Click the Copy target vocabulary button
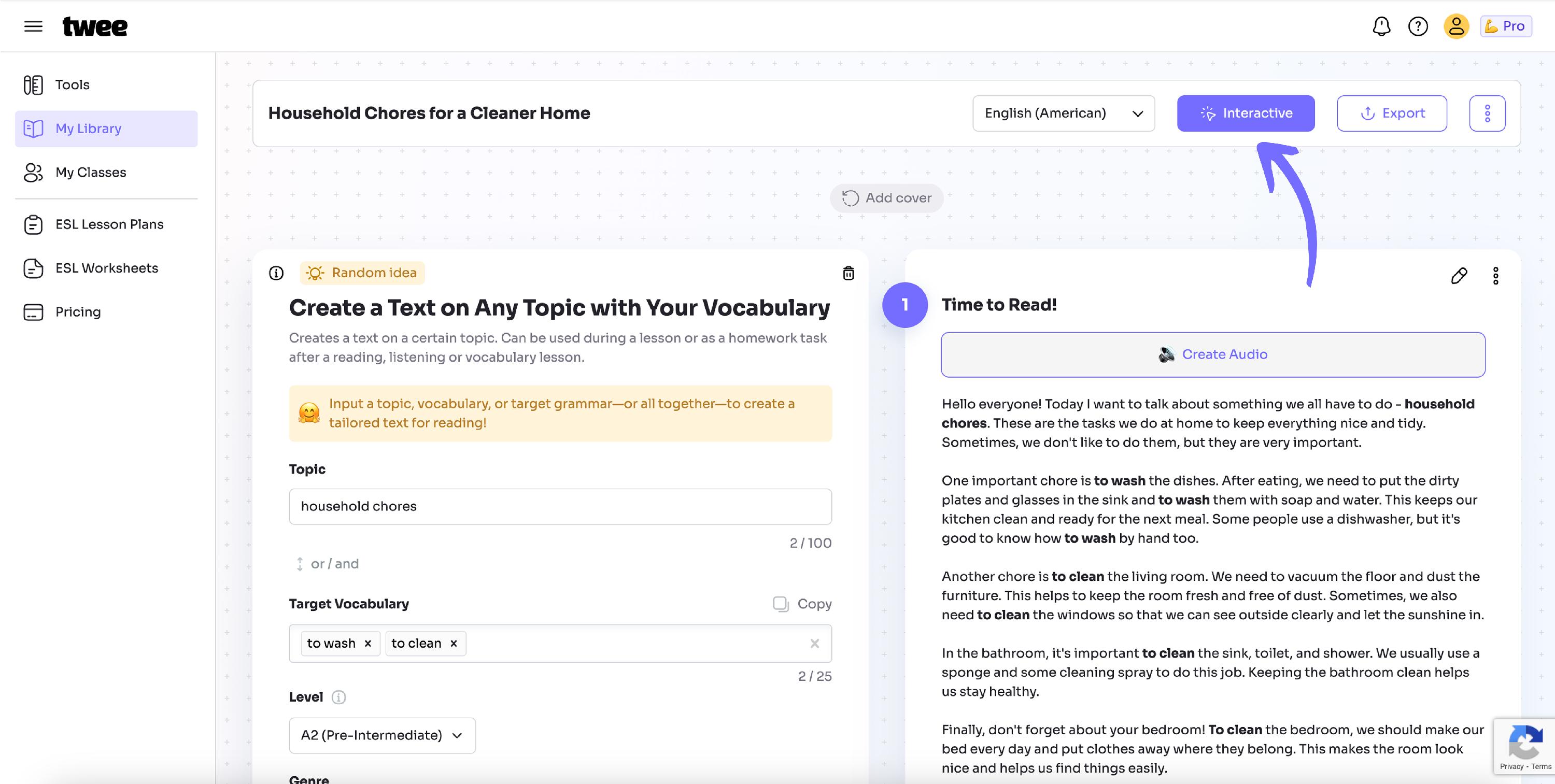This screenshot has width=1555, height=784. pyautogui.click(x=802, y=604)
